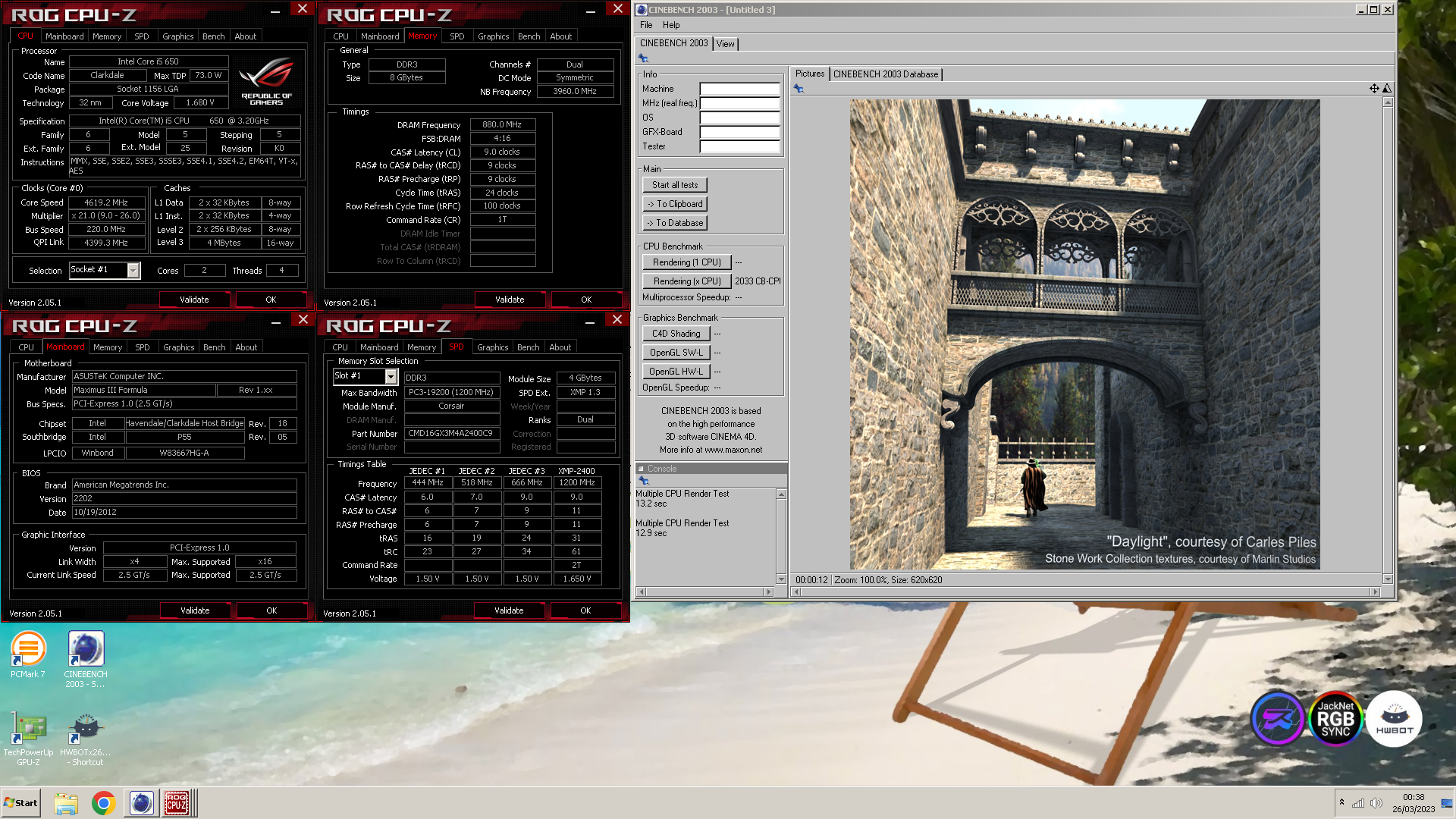Screen dimensions: 1456x819
Task: Click the HWBOT round logo widget
Action: pyautogui.click(x=1394, y=719)
